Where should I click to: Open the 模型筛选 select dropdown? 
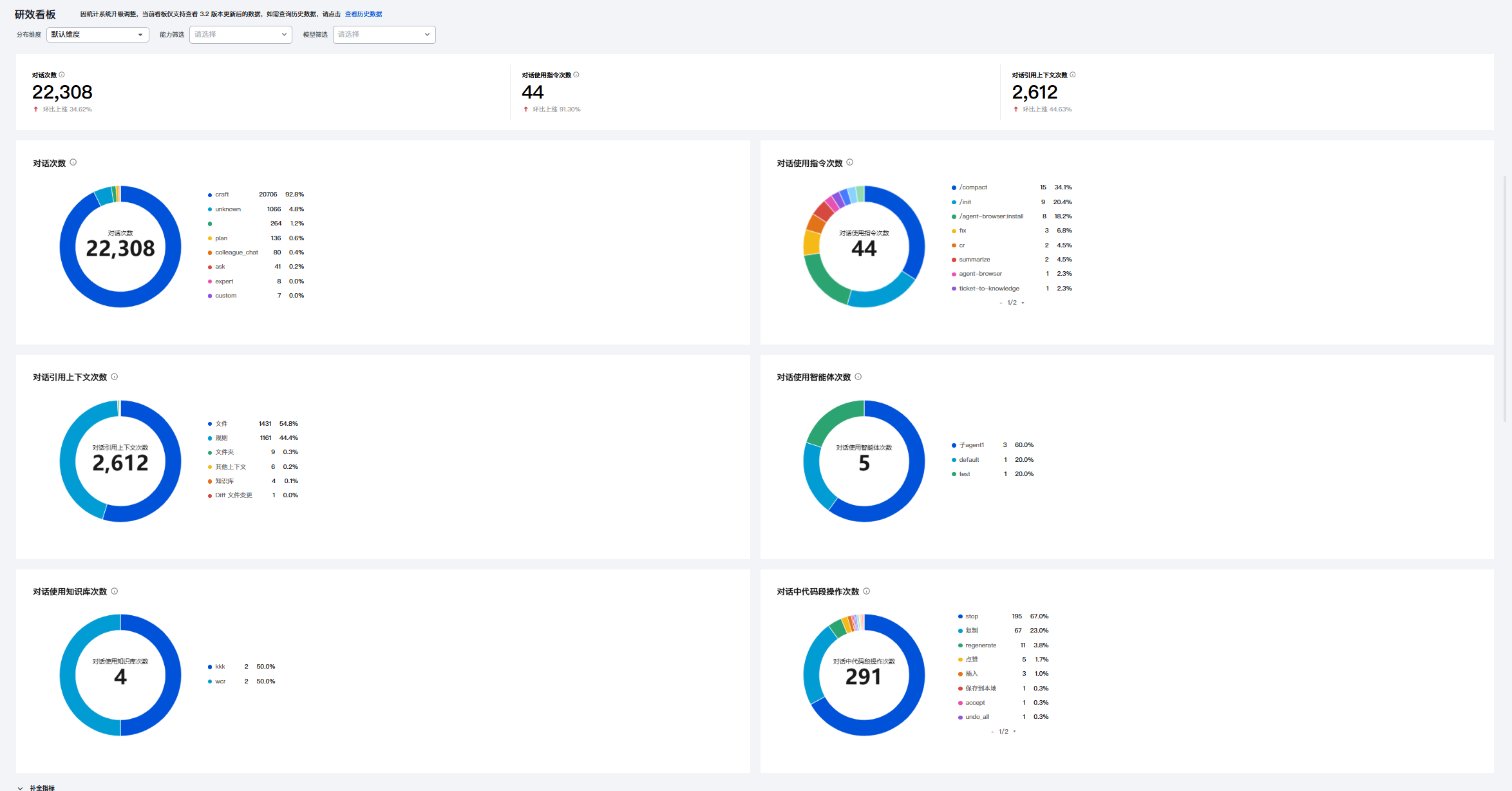(384, 35)
